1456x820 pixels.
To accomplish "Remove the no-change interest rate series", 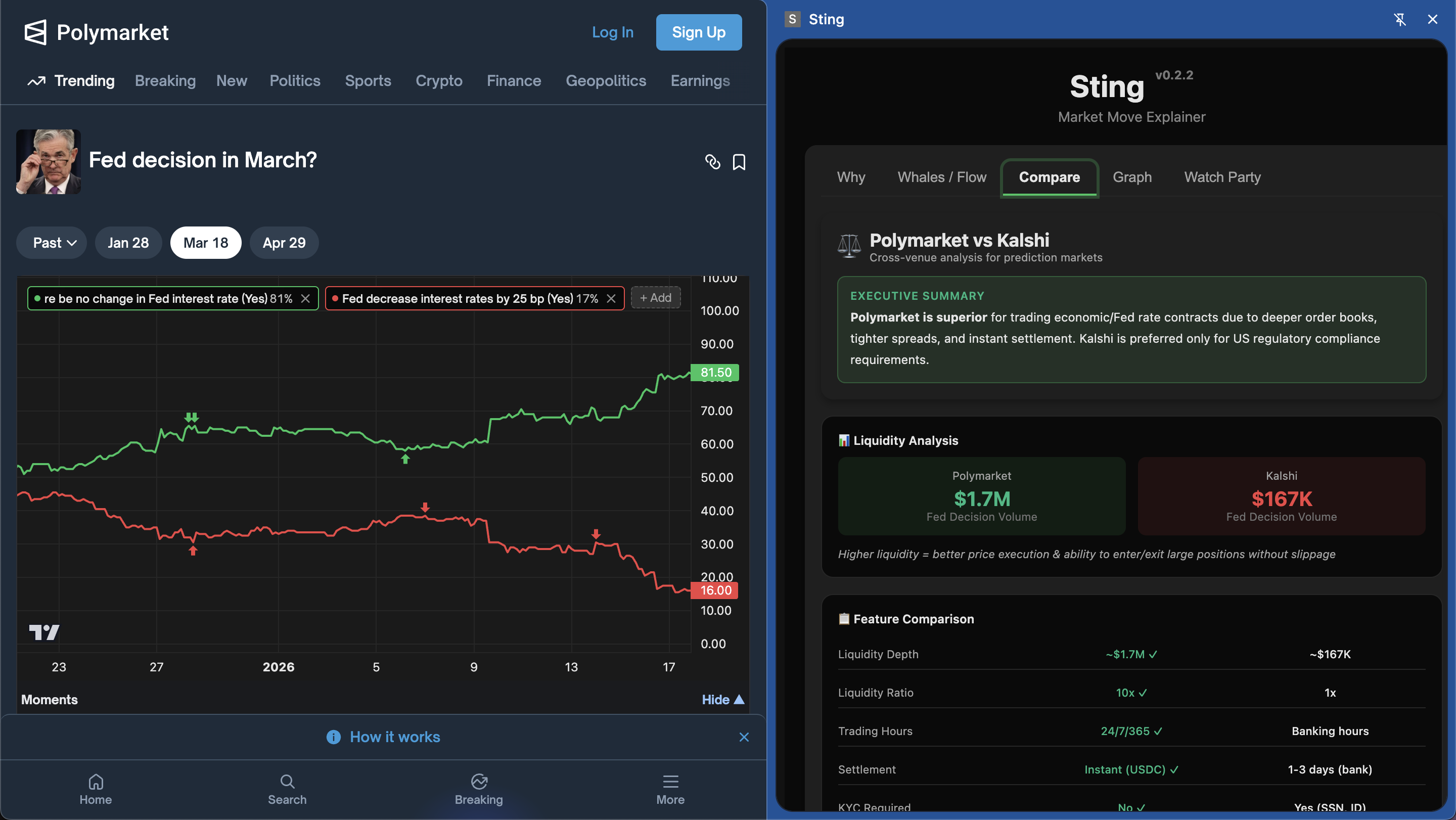I will [x=305, y=298].
